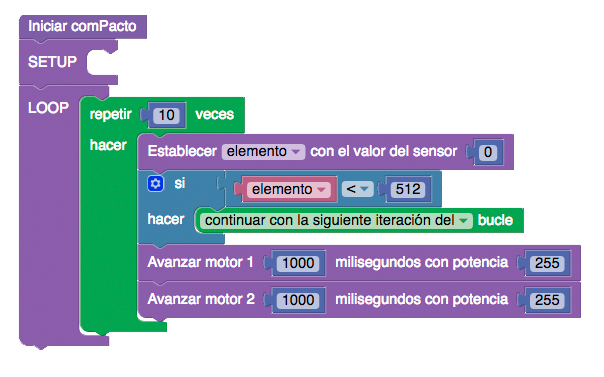Click the comparison value field showing 512

pyautogui.click(x=408, y=189)
